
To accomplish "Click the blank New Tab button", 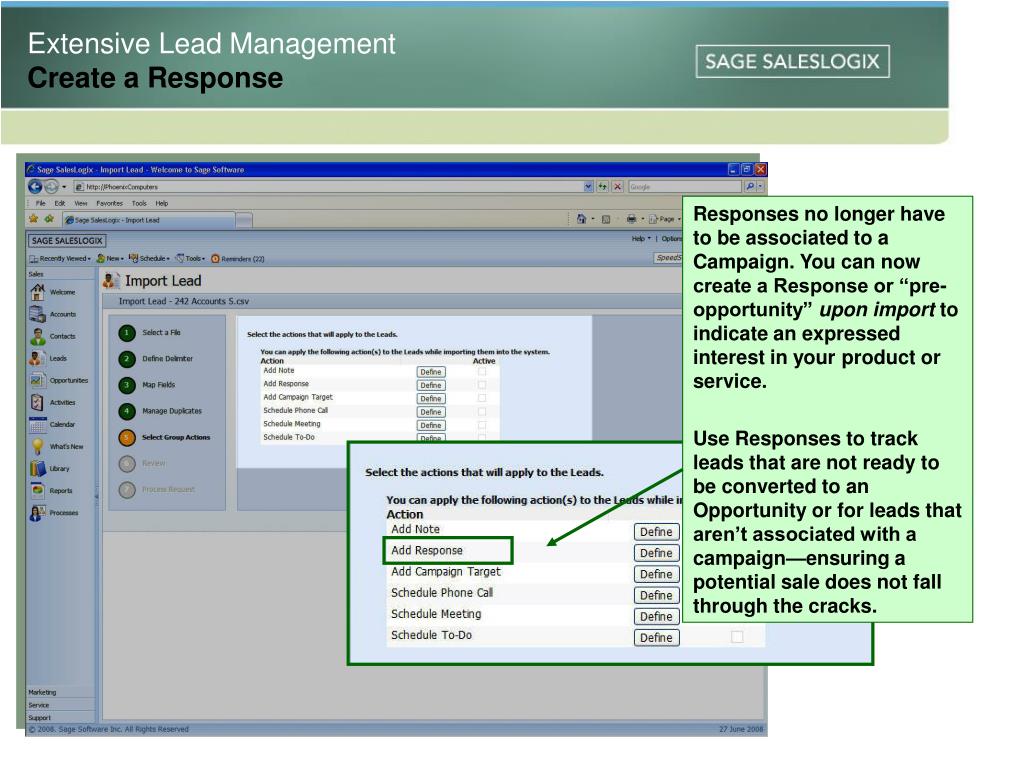I will [244, 221].
